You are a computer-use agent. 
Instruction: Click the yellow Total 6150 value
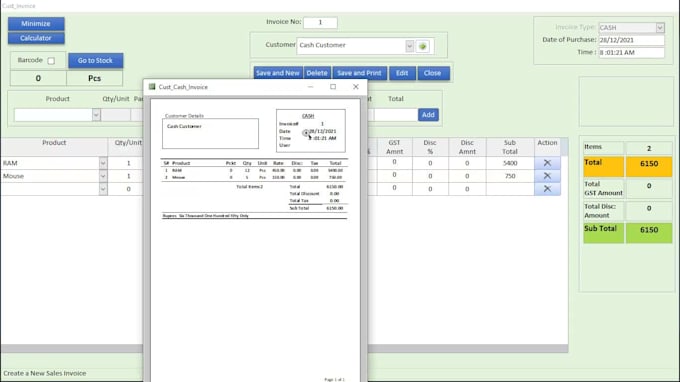tap(649, 167)
